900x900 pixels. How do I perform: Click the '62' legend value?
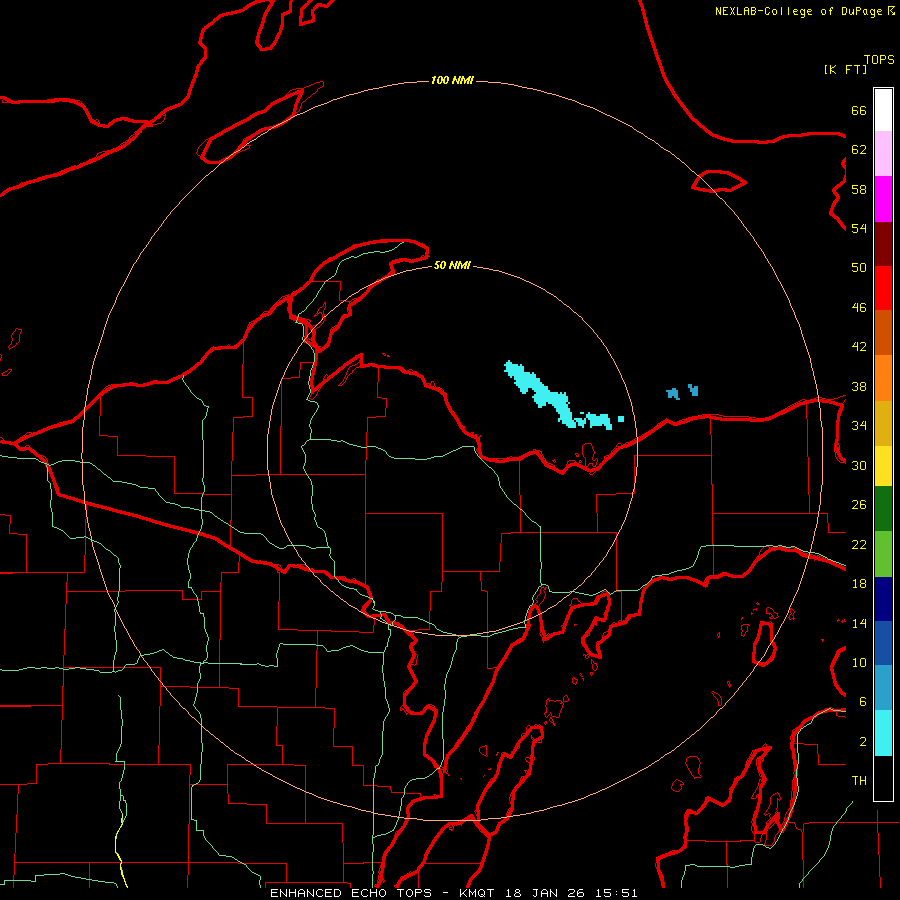pyautogui.click(x=859, y=149)
